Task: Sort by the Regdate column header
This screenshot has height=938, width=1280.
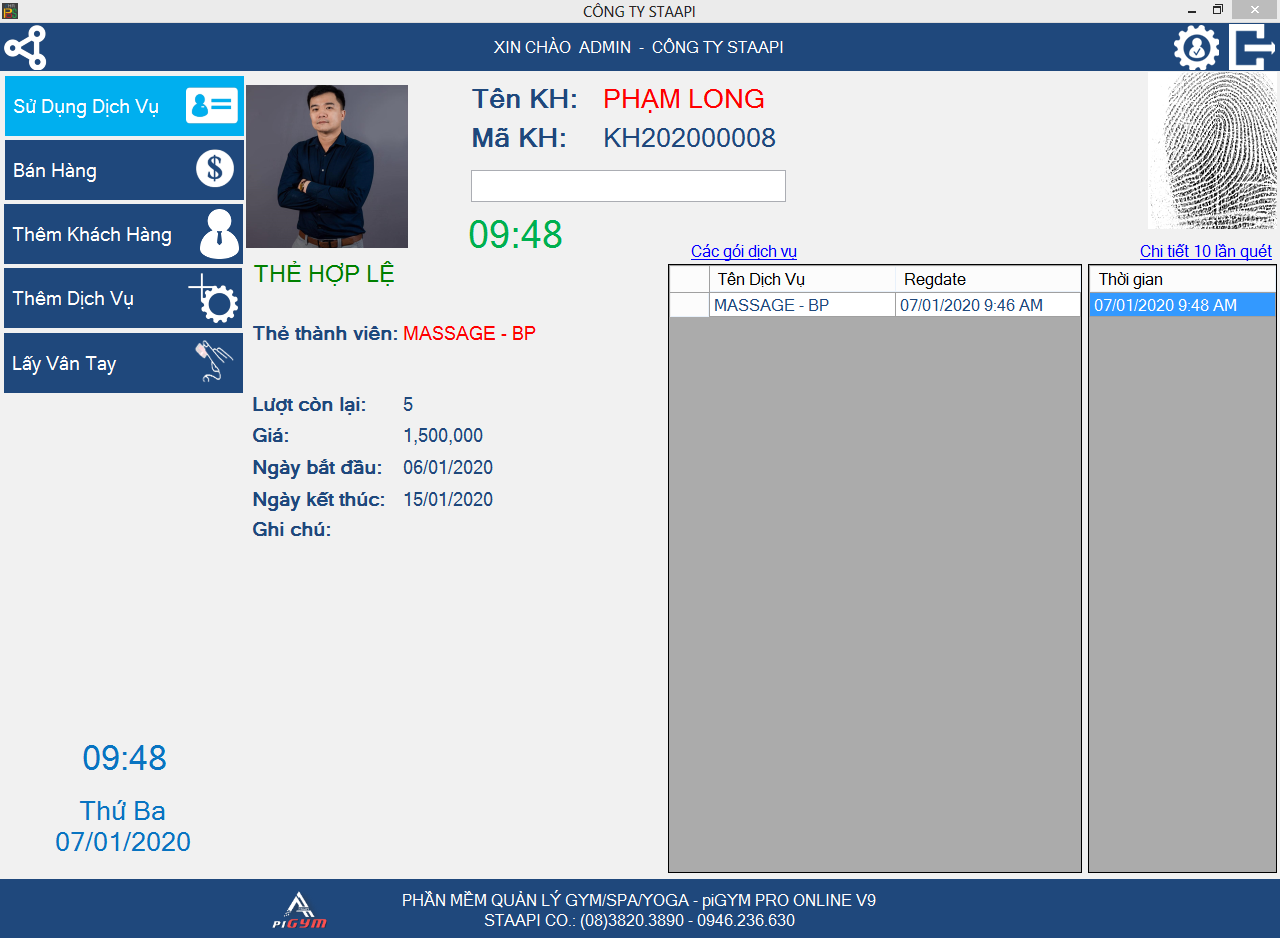Action: (x=986, y=280)
